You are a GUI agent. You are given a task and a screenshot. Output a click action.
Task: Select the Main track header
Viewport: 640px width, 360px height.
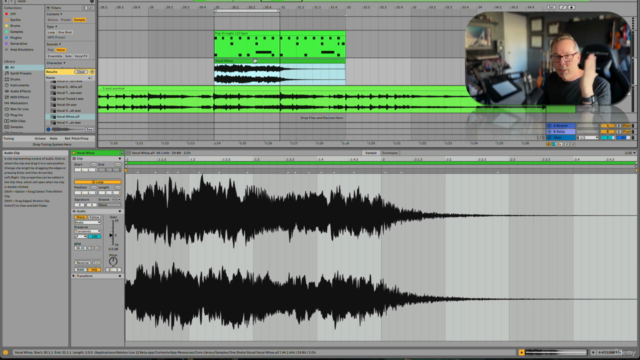pos(561,138)
